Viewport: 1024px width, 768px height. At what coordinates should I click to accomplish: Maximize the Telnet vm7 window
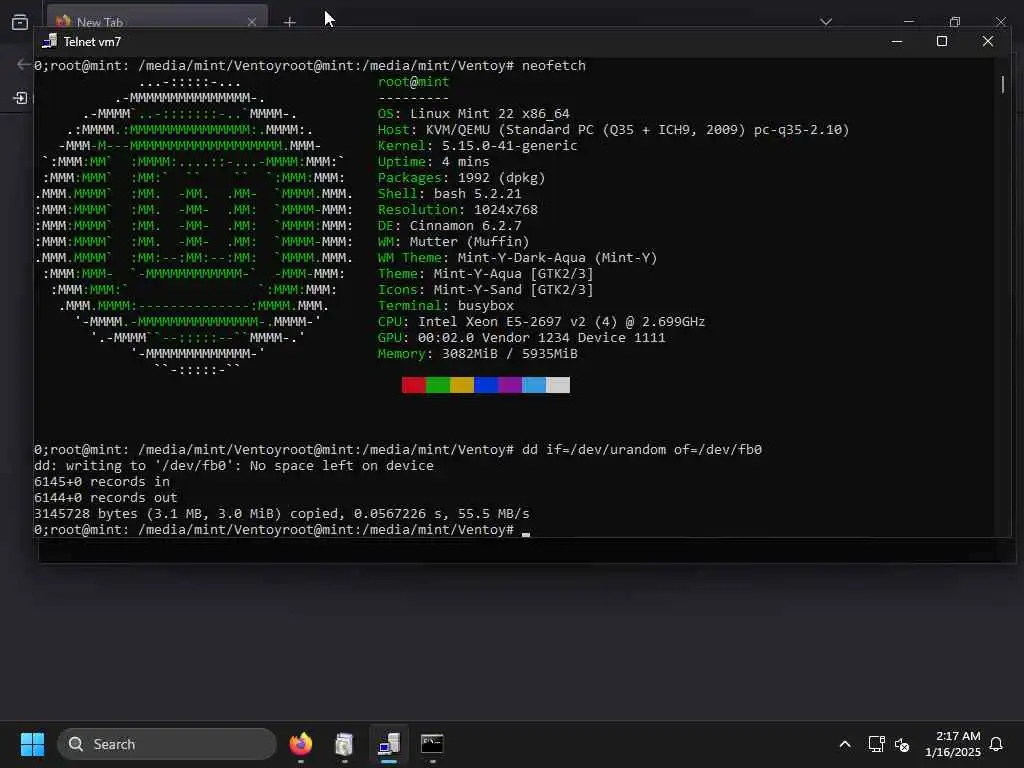[942, 41]
